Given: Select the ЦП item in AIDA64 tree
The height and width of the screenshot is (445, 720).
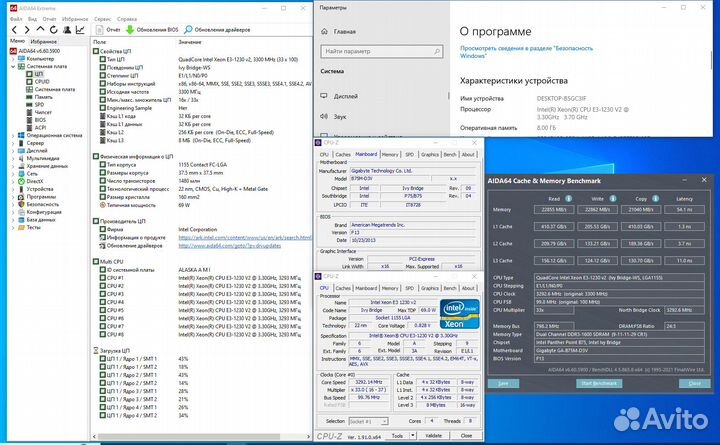Looking at the screenshot, I should 35,74.
